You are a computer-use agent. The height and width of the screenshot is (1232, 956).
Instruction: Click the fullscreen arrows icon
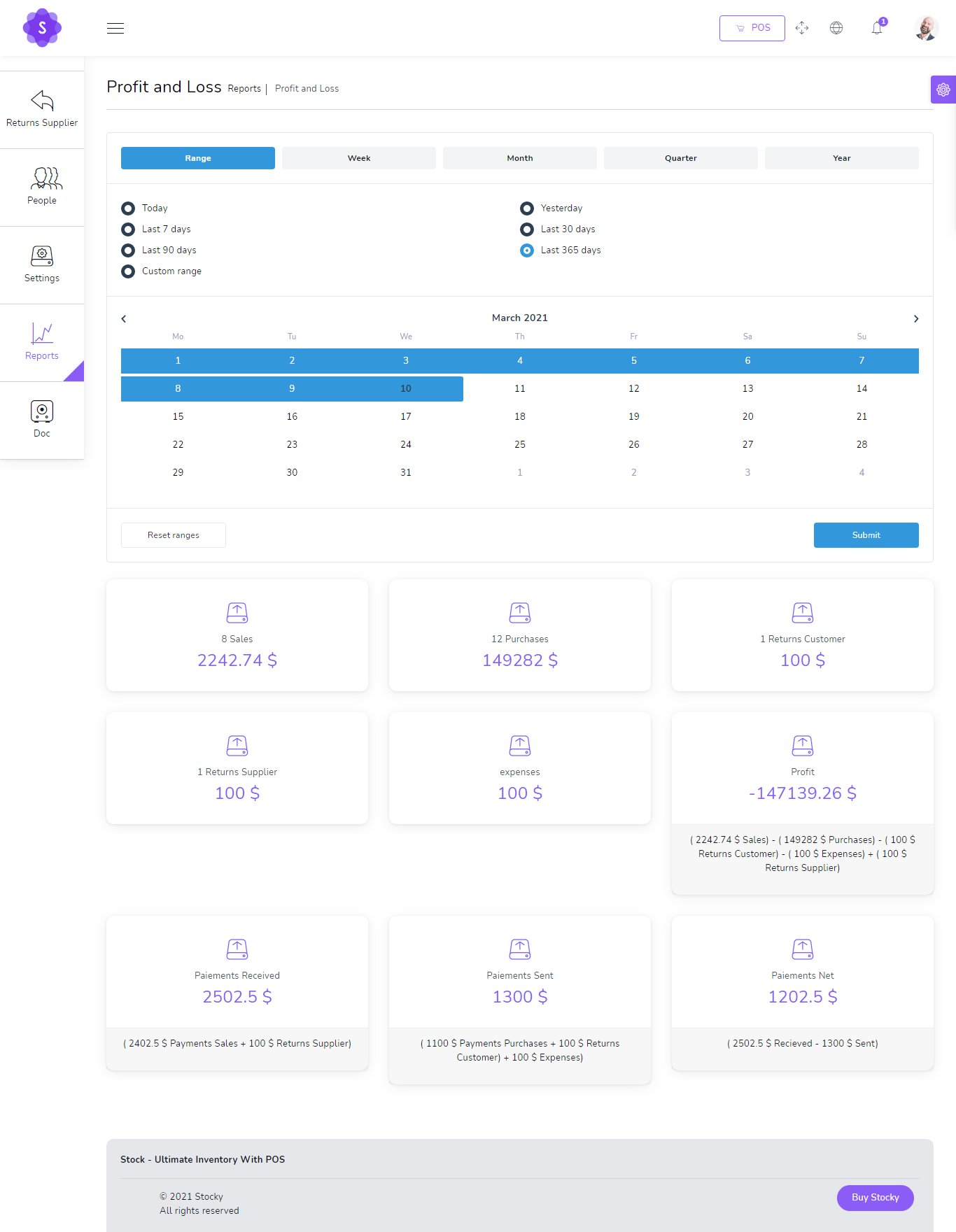pos(802,28)
